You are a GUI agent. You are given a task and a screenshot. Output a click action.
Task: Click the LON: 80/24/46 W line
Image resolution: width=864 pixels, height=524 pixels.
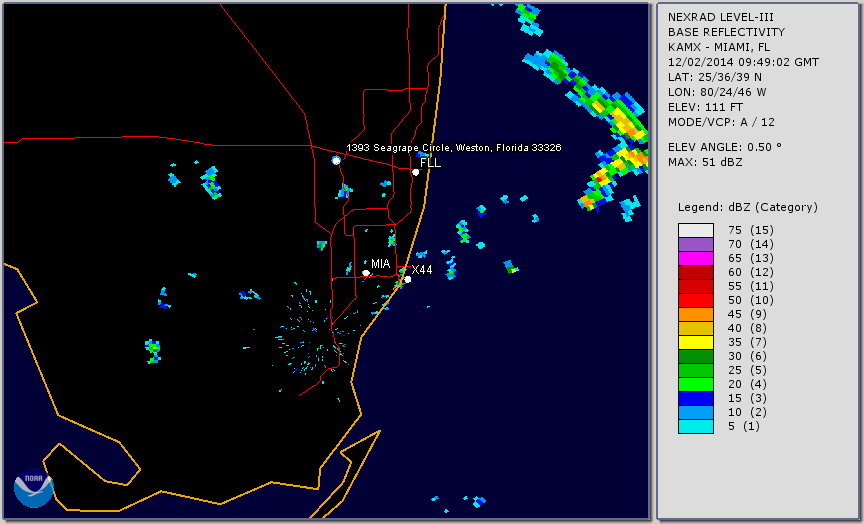[x=717, y=92]
